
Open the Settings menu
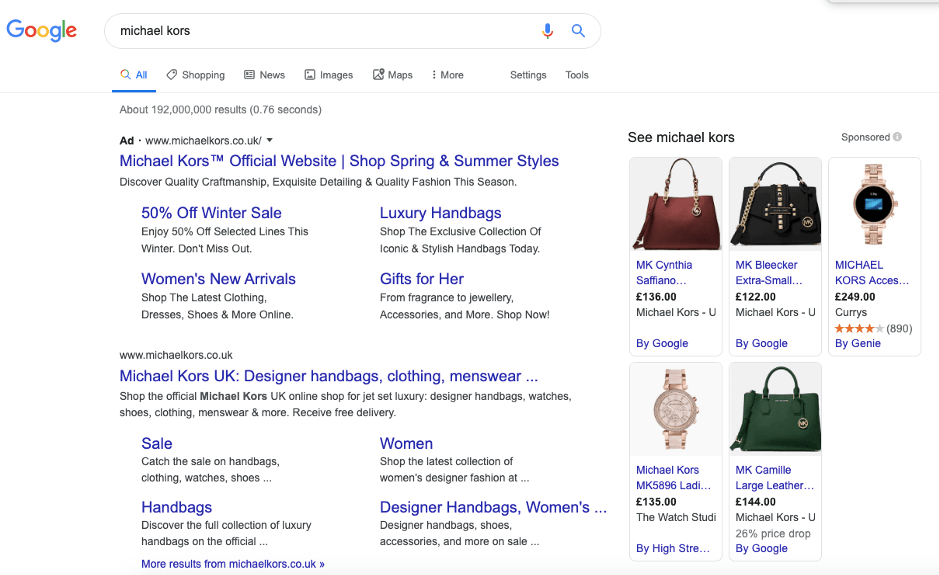[x=528, y=75]
